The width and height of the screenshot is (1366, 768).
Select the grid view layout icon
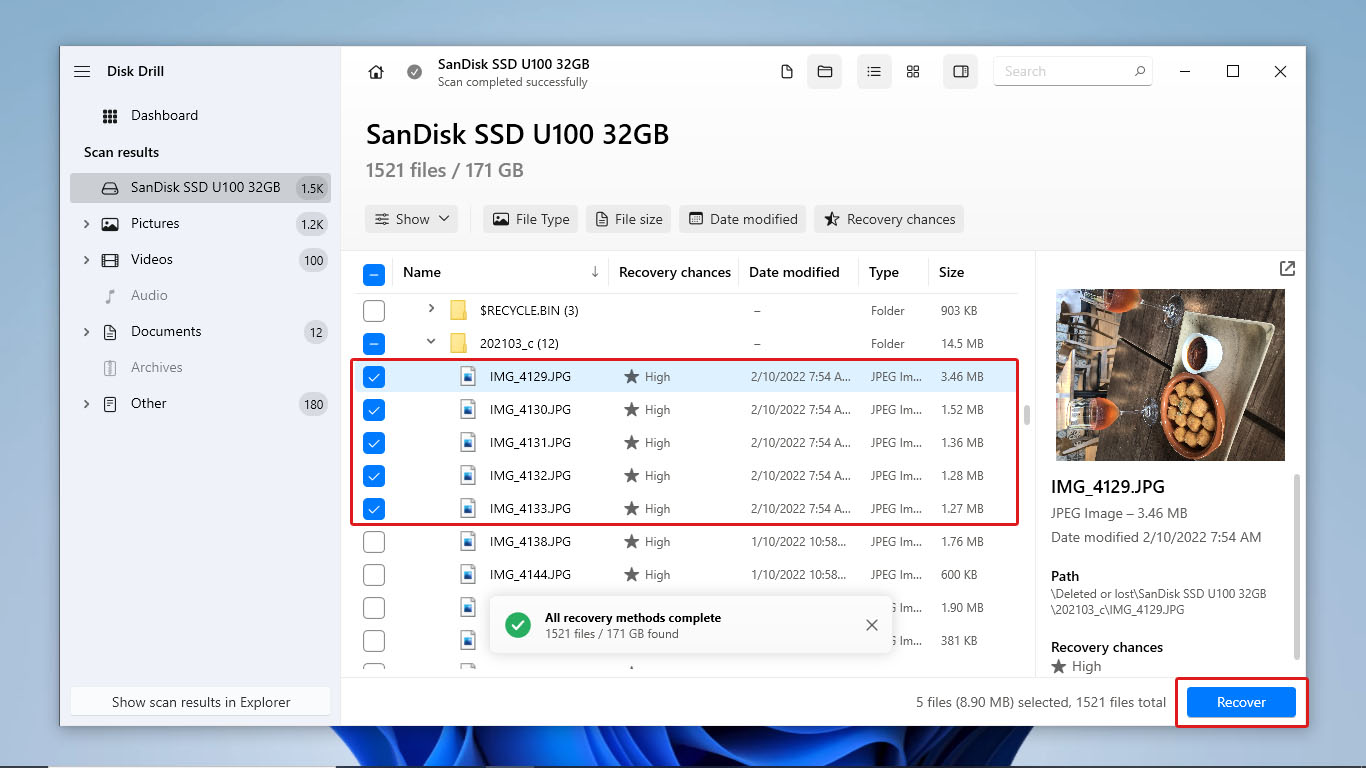coord(913,72)
